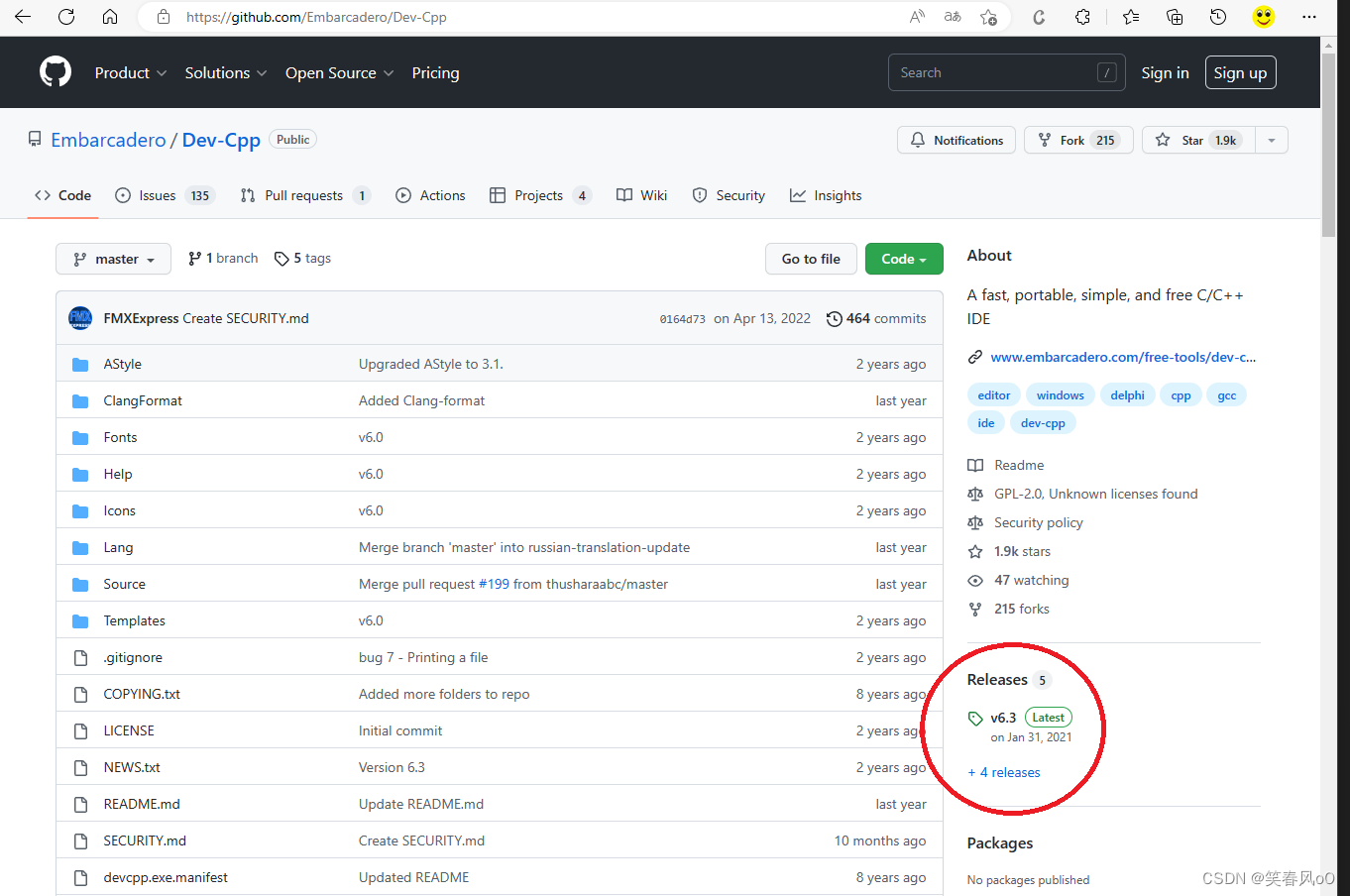
Task: Open browser extensions puzzle icon
Action: pos(1082,17)
